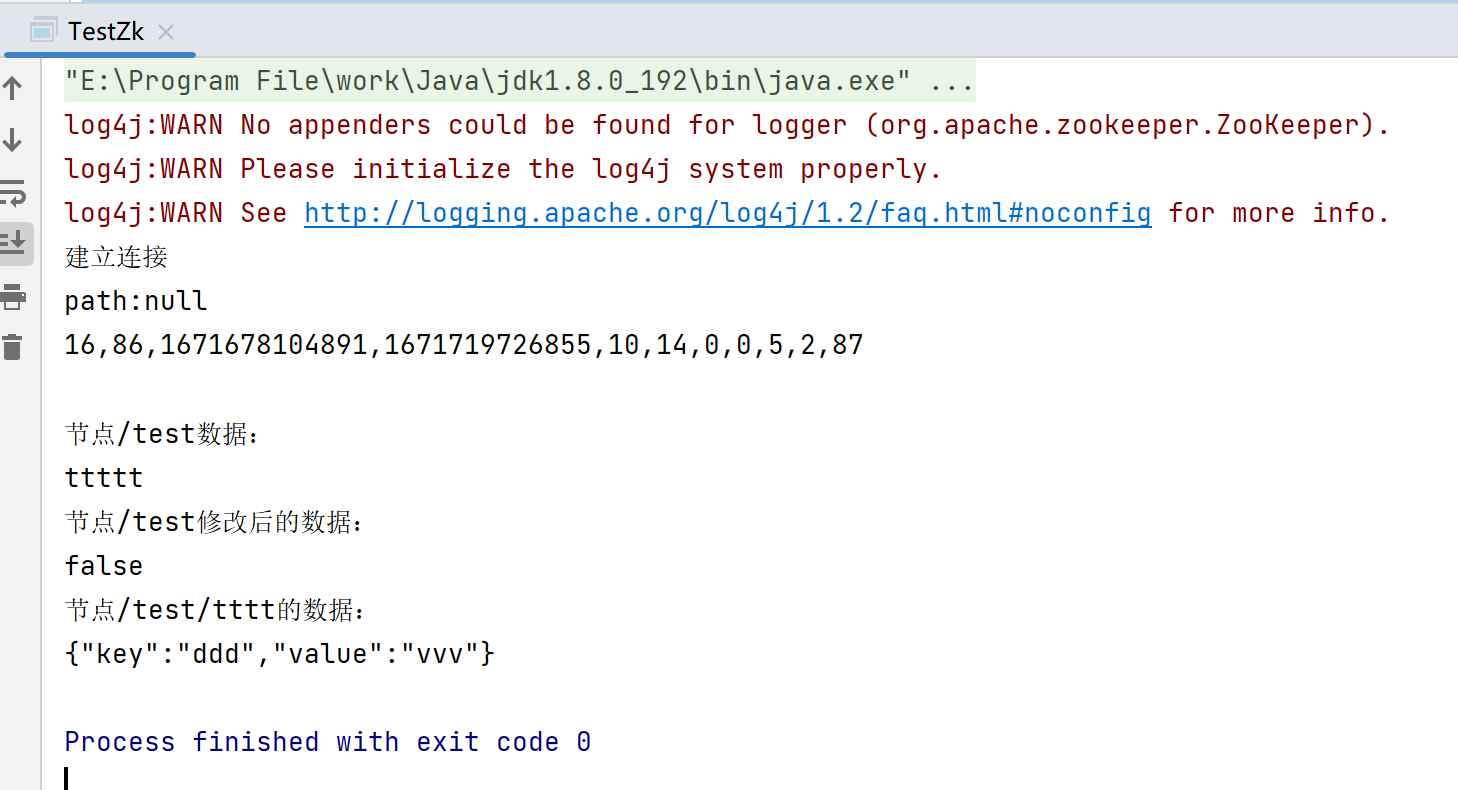Viewport: 1458px width, 790px height.
Task: Toggle scroll to end icon
Action: coord(12,242)
